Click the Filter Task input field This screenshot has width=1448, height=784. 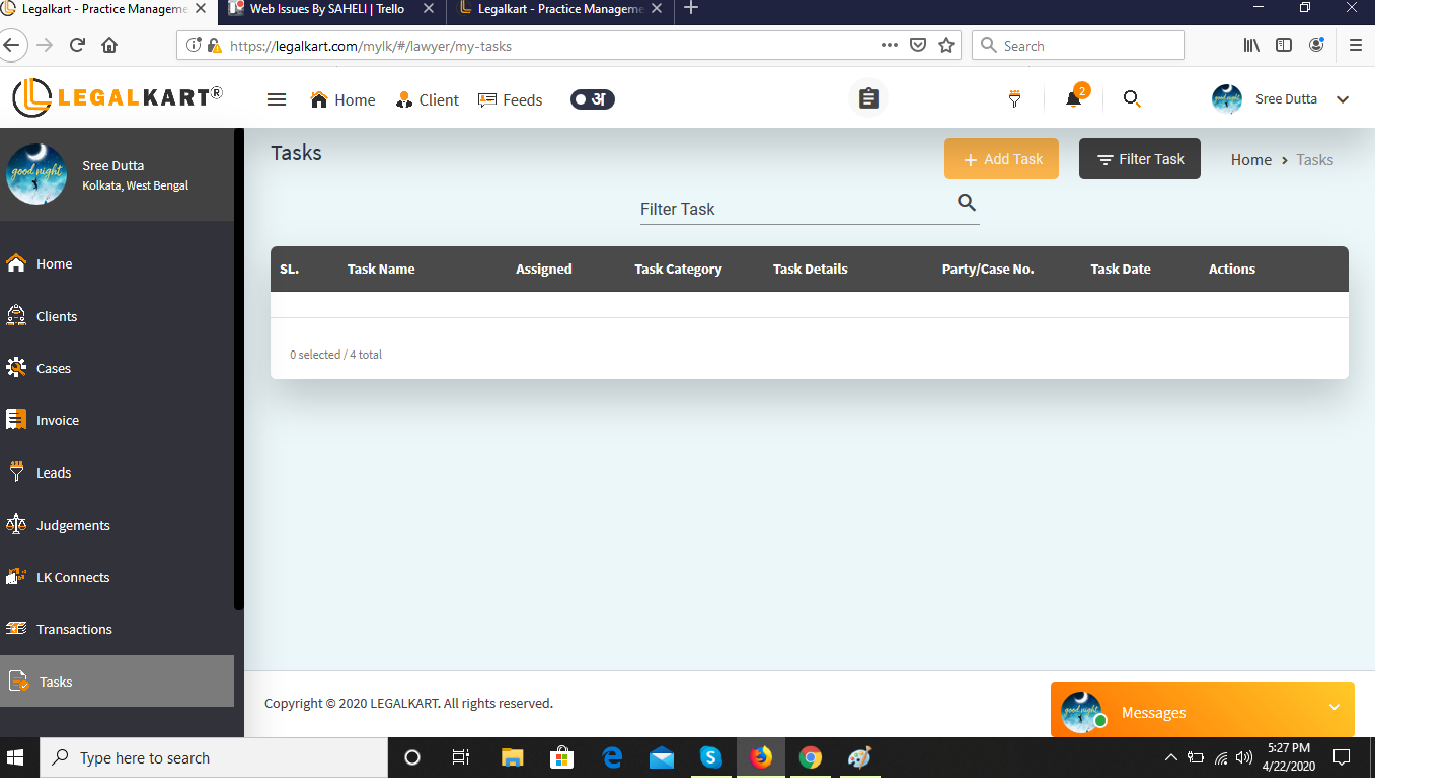coord(795,209)
